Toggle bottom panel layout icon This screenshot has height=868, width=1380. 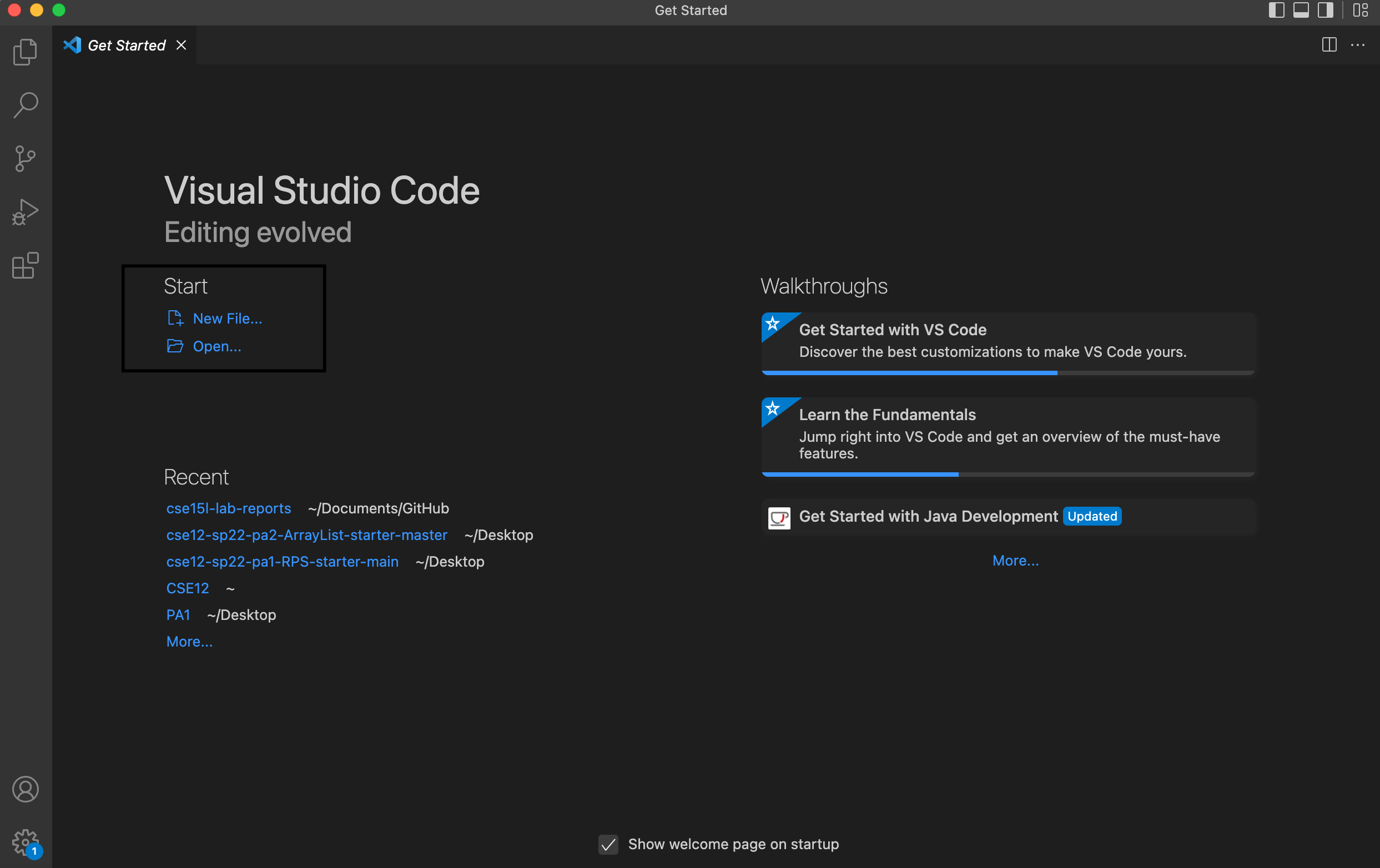pyautogui.click(x=1301, y=11)
